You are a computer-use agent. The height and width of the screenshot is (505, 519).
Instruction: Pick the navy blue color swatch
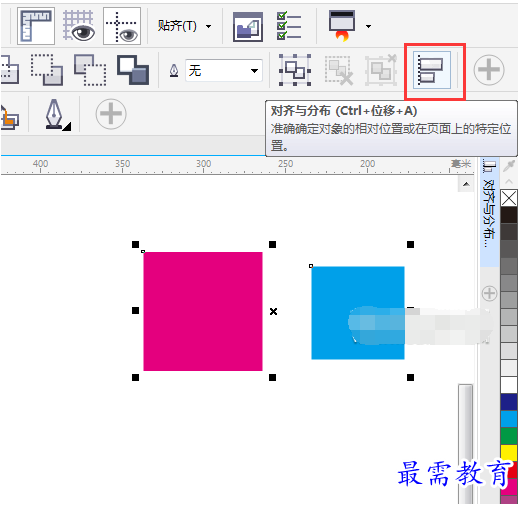click(x=509, y=402)
